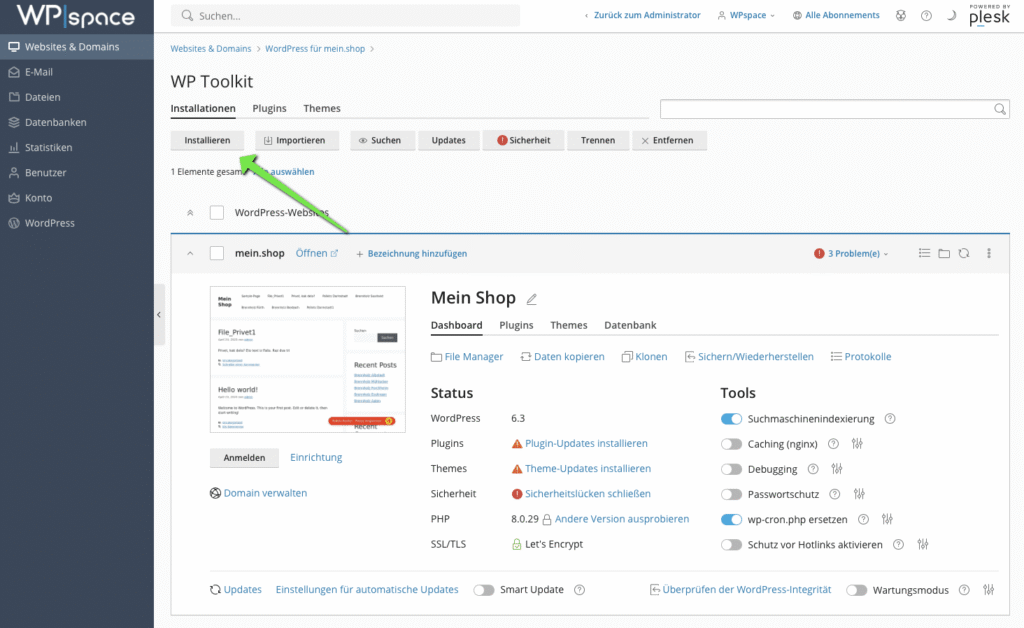Viewport: 1024px width, 628px height.
Task: Open the three-dot menu of mein.shop
Action: click(x=989, y=253)
